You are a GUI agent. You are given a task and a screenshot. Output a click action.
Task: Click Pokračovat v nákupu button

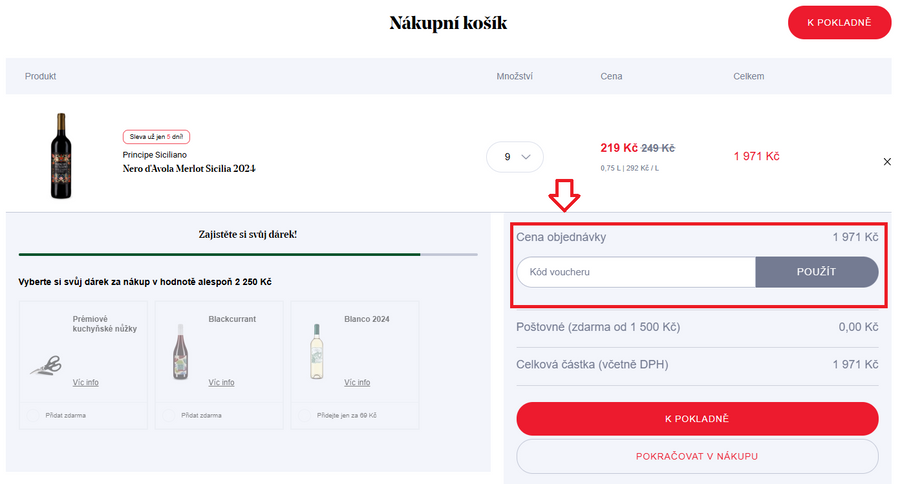[x=697, y=456]
